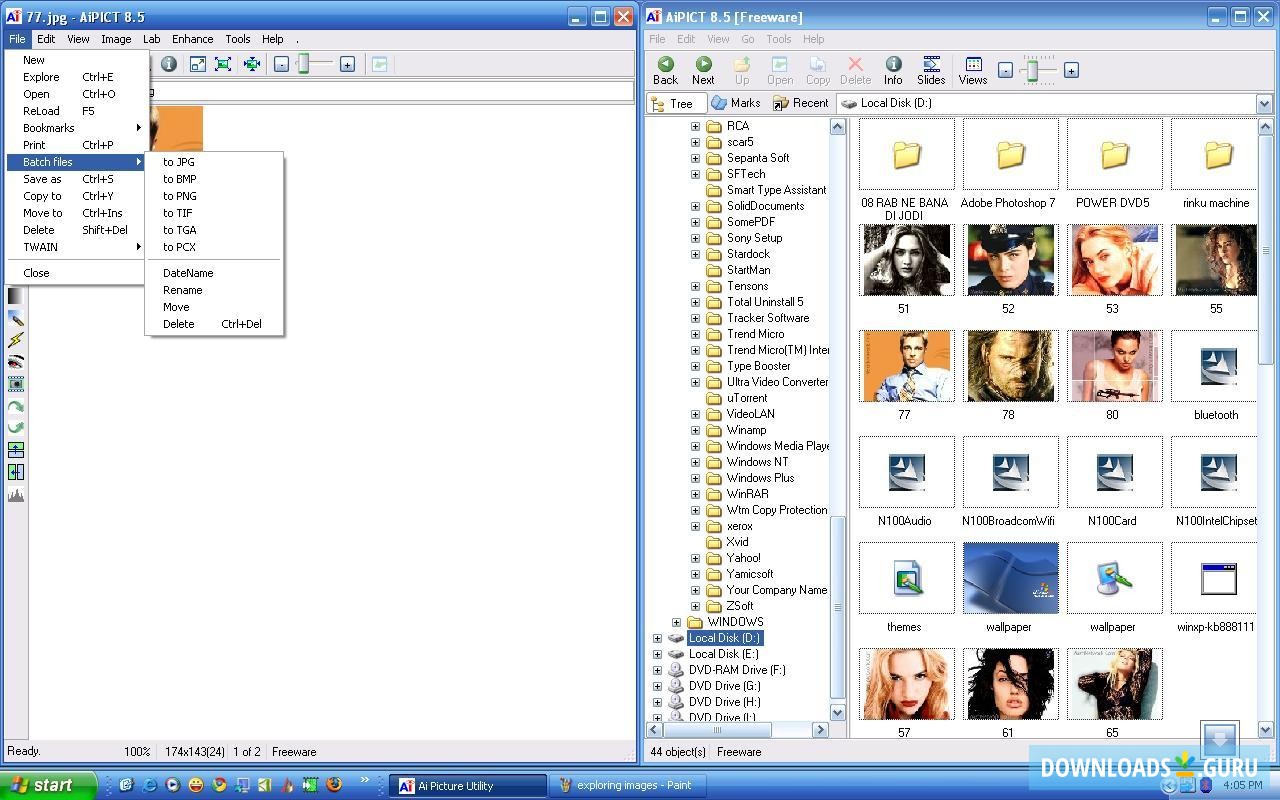This screenshot has width=1280, height=800.
Task: Launch Google Chrome from the quick launch bar
Action: click(x=219, y=785)
